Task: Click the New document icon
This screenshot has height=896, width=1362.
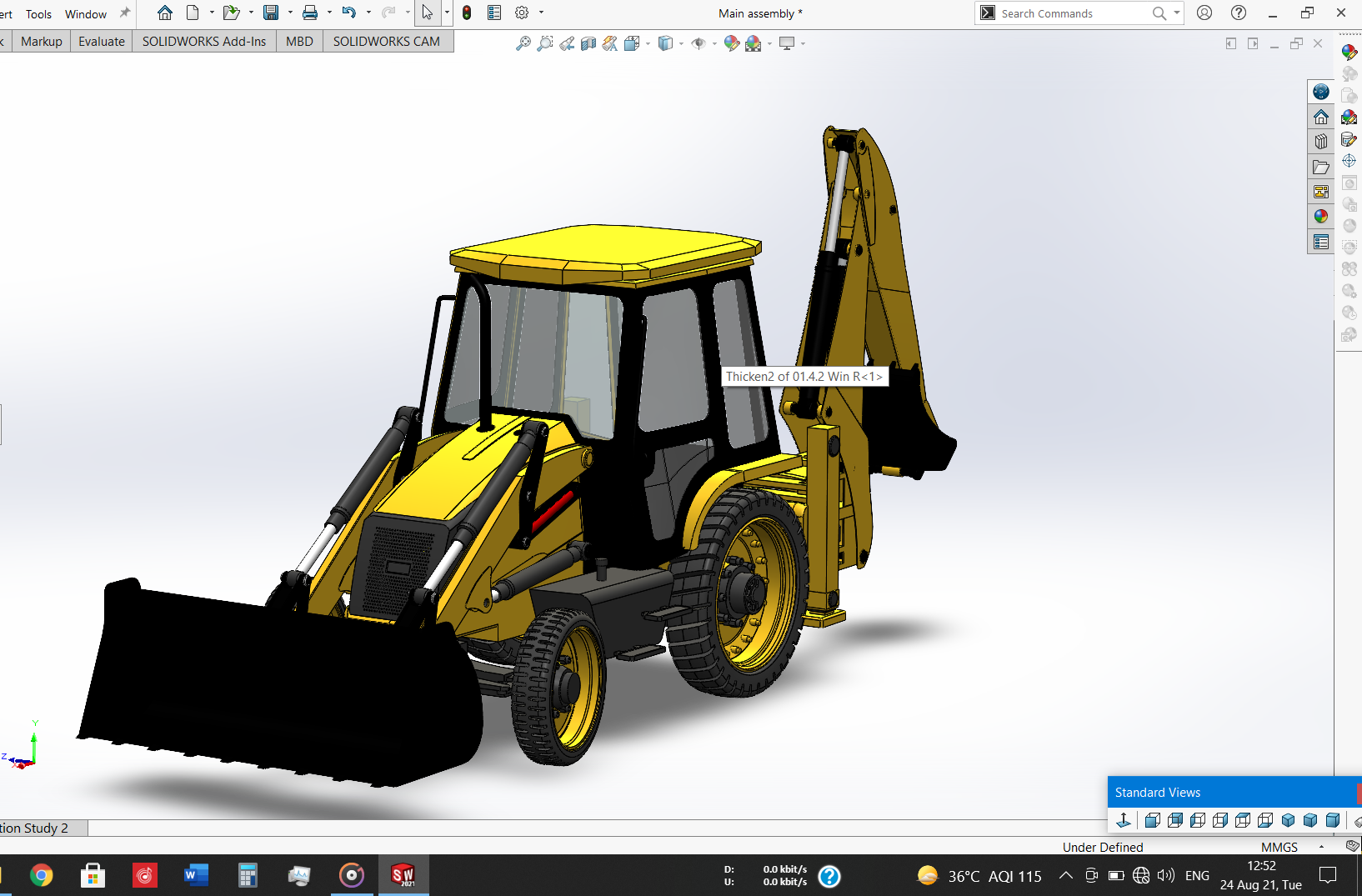Action: (x=193, y=13)
